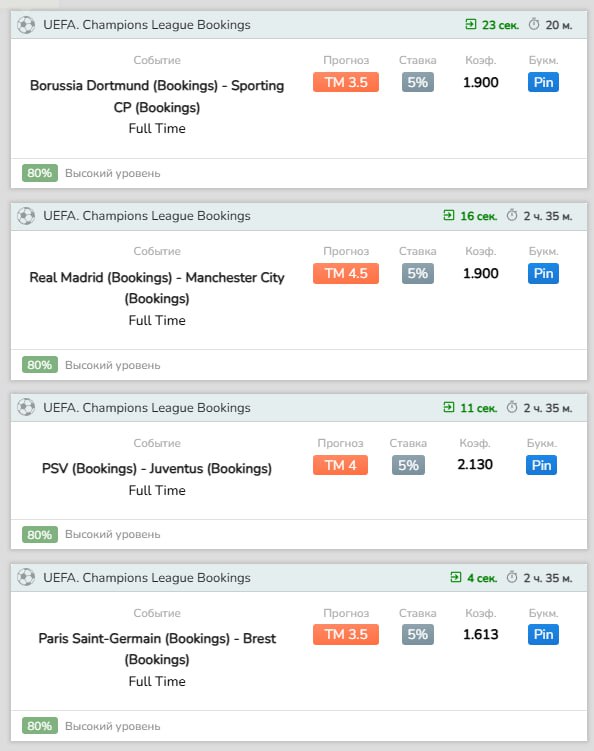Open Borussia Dortmund - Sporting CP event
This screenshot has height=751, width=594.
coord(157,96)
